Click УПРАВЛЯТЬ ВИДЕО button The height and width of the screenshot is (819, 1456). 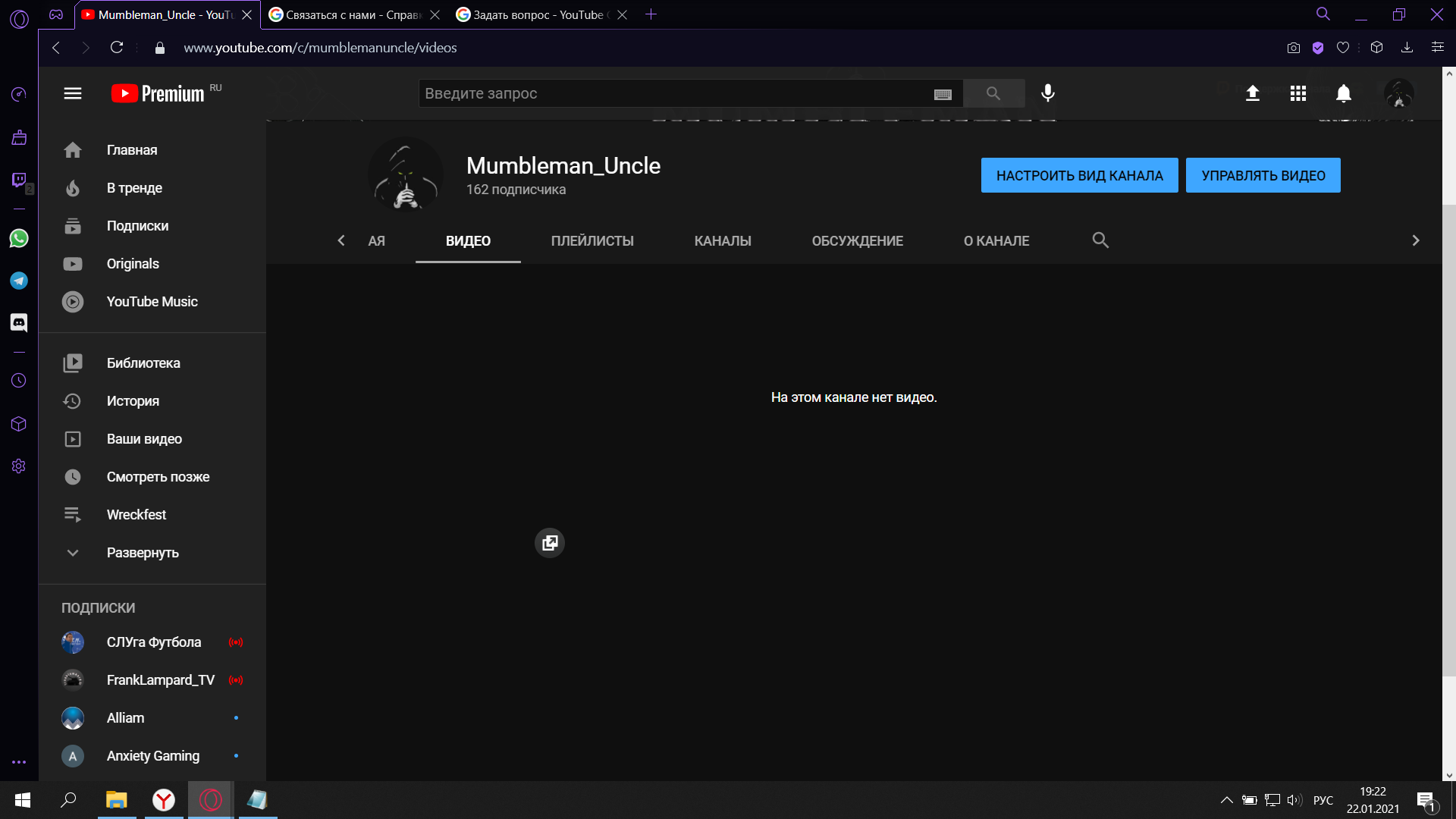(1263, 175)
